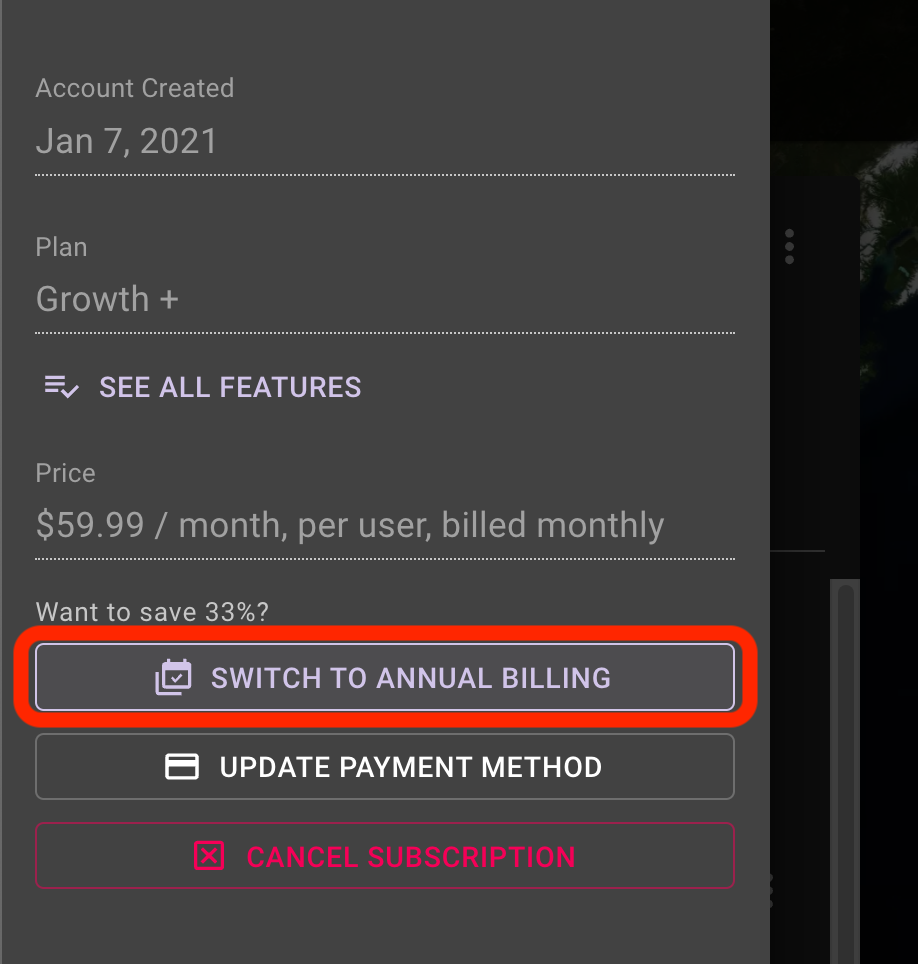Click the calendar icon on Switch to Annual Billing
This screenshot has height=964, width=918.
click(x=173, y=678)
